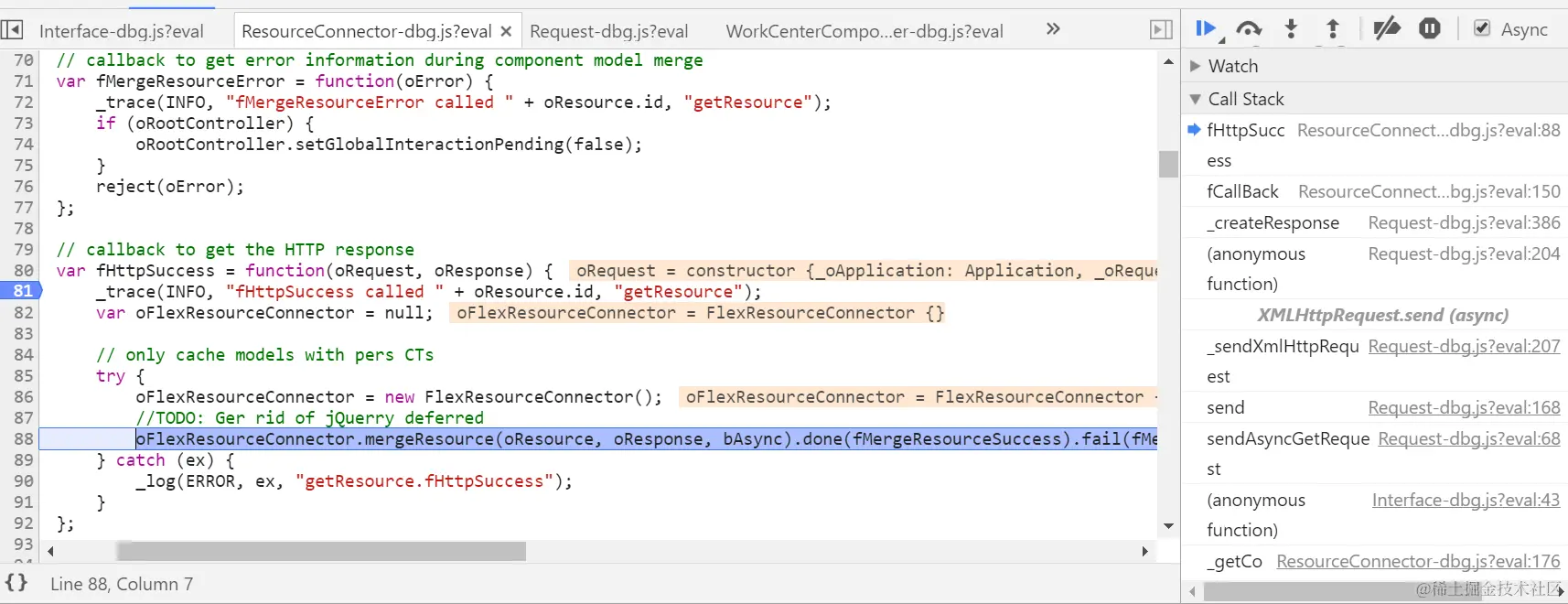Click the XMLHttpRequest.send (async) separator row

pos(1375,315)
